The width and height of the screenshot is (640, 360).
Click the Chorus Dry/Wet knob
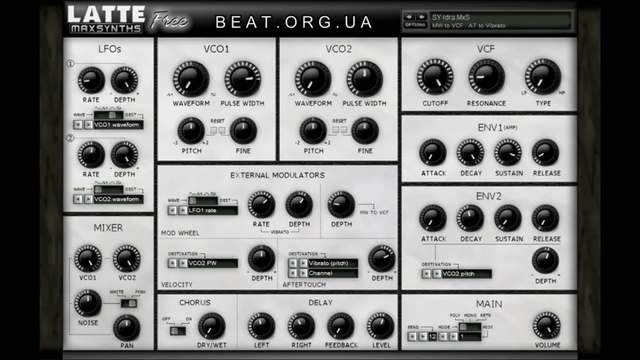tap(211, 326)
